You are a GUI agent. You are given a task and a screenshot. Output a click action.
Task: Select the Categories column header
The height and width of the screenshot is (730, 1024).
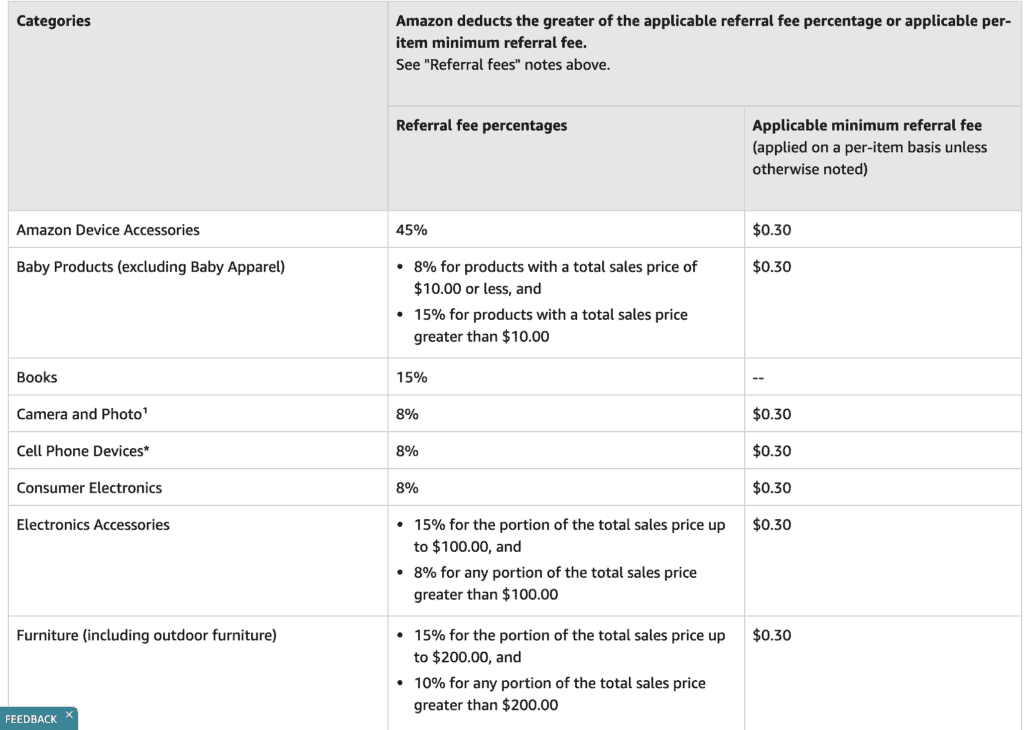click(x=53, y=20)
